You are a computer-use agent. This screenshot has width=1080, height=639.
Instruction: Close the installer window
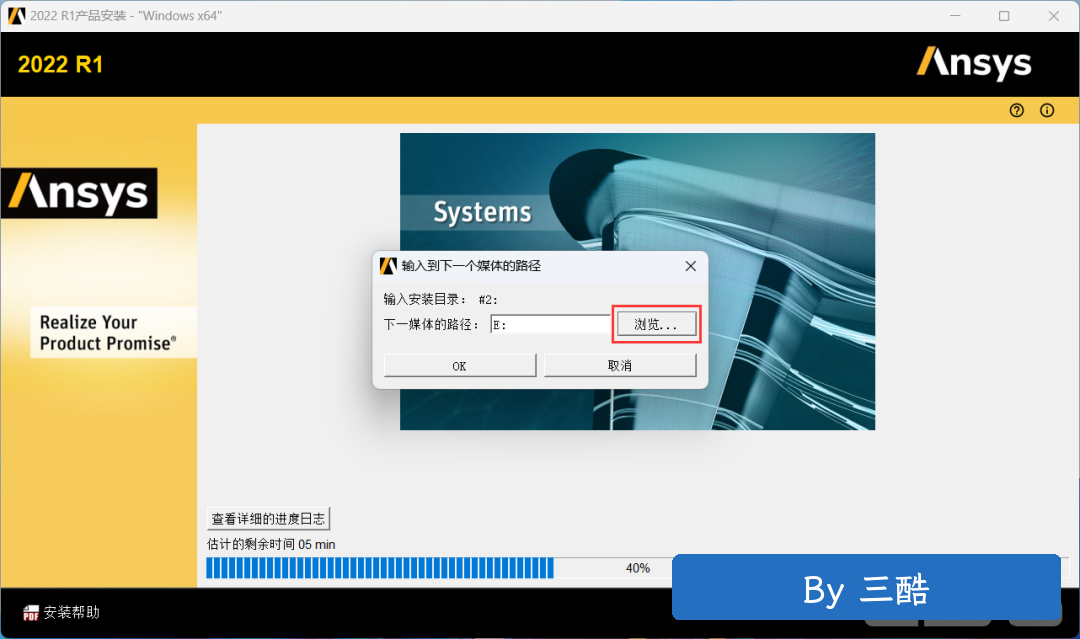[x=1054, y=16]
